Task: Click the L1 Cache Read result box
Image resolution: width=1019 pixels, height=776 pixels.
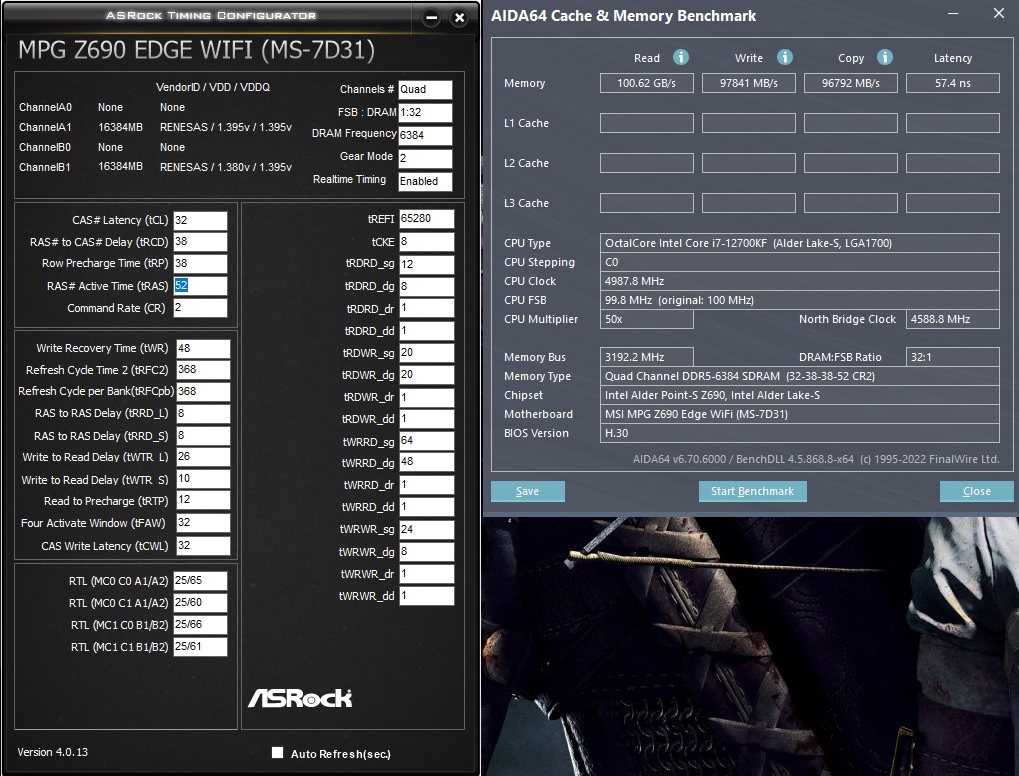Action: tap(647, 123)
